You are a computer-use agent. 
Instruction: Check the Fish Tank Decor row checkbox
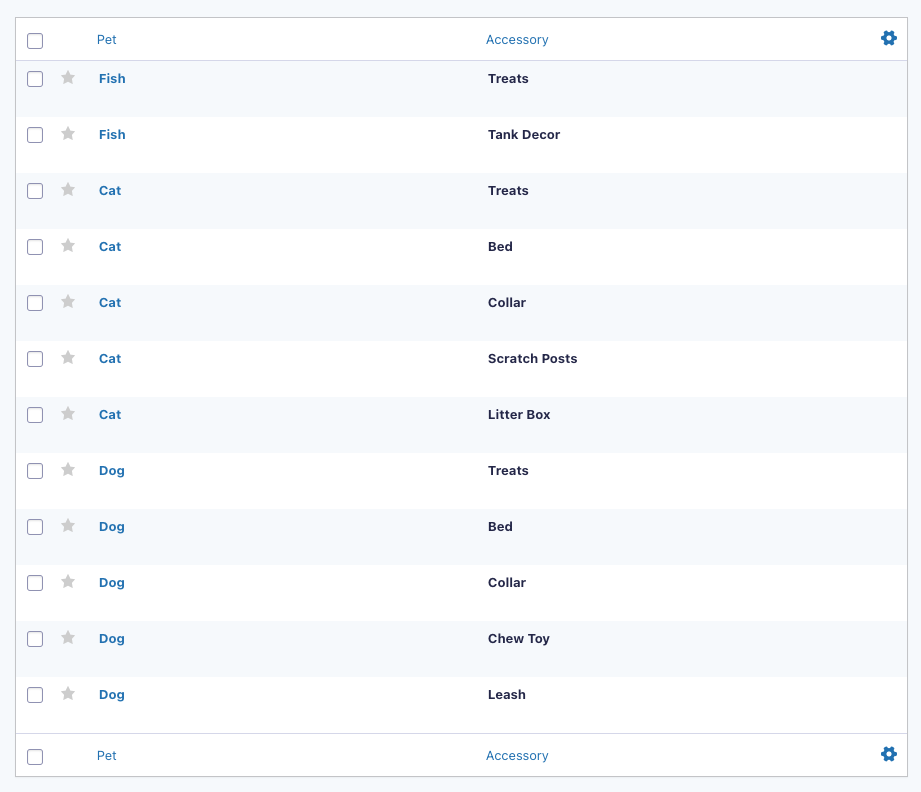[x=35, y=135]
